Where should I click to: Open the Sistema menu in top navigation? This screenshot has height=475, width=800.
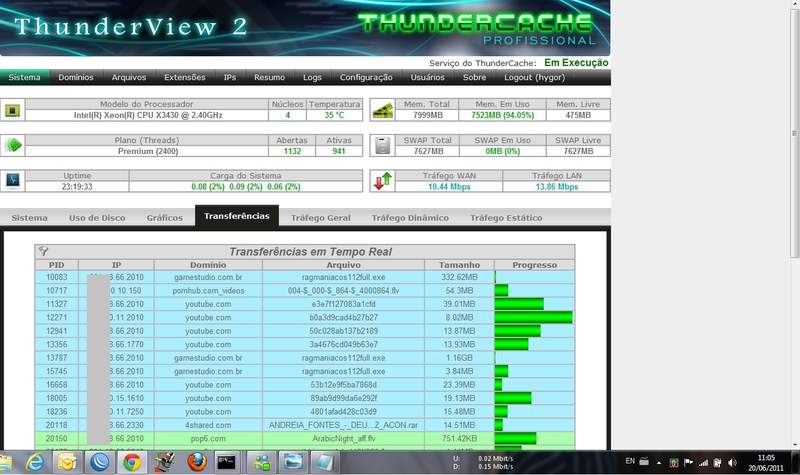pos(24,77)
